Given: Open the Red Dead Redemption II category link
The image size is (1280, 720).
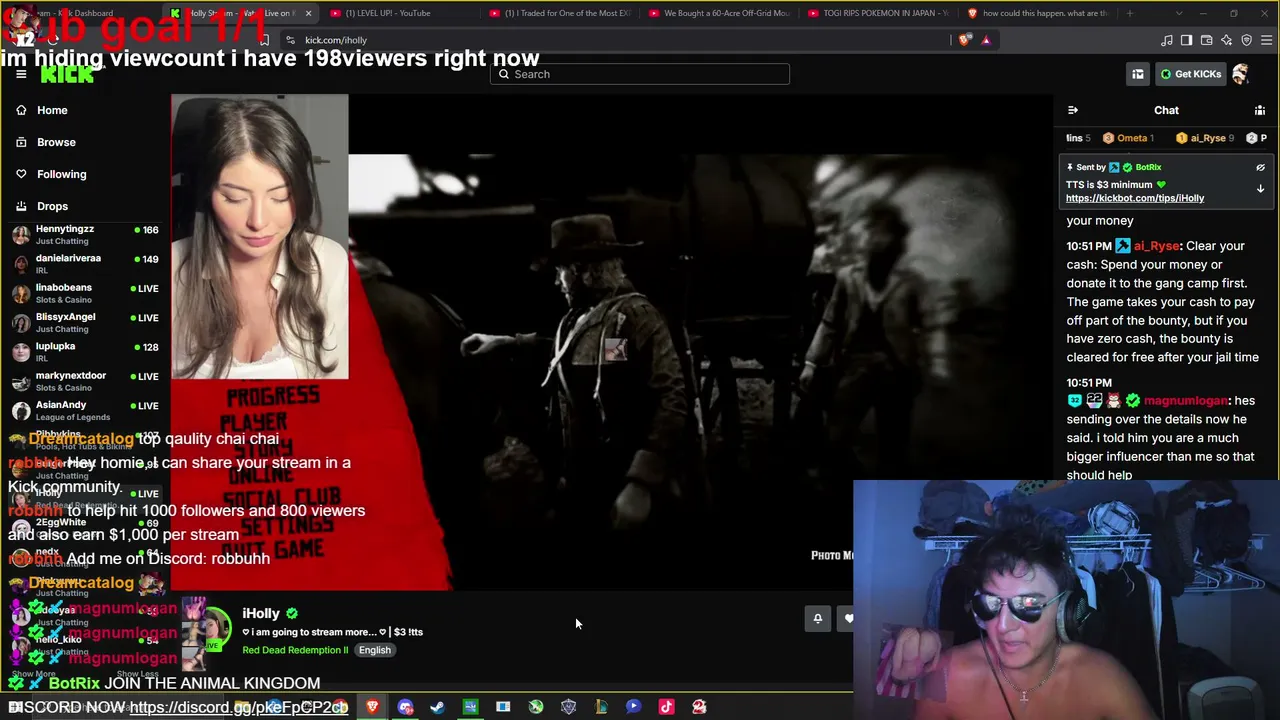Looking at the screenshot, I should coord(295,650).
